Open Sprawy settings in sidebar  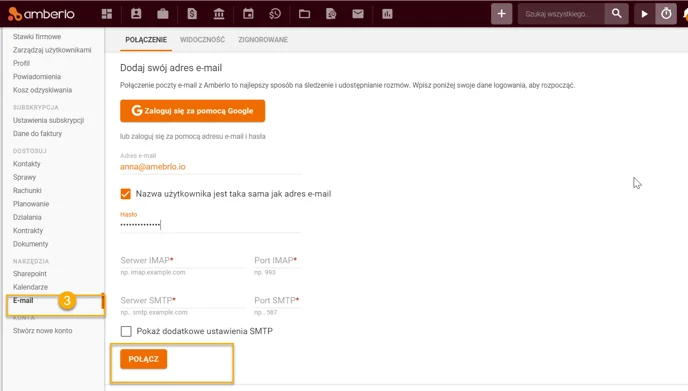[x=24, y=177]
